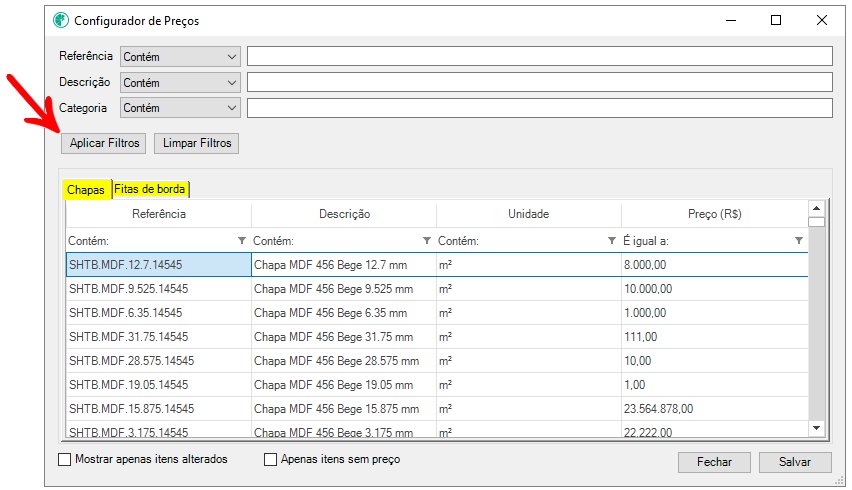
Task: Switch to the Fitas de borda tab
Action: pos(150,189)
